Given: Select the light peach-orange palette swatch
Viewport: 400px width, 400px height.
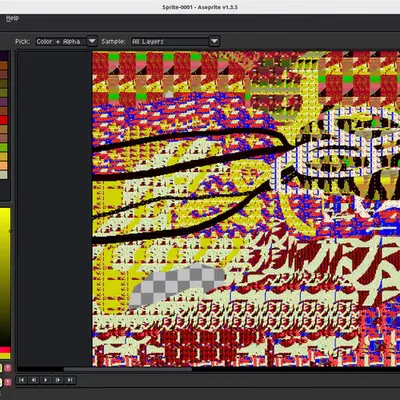Looking at the screenshot, I should coord(4,166).
